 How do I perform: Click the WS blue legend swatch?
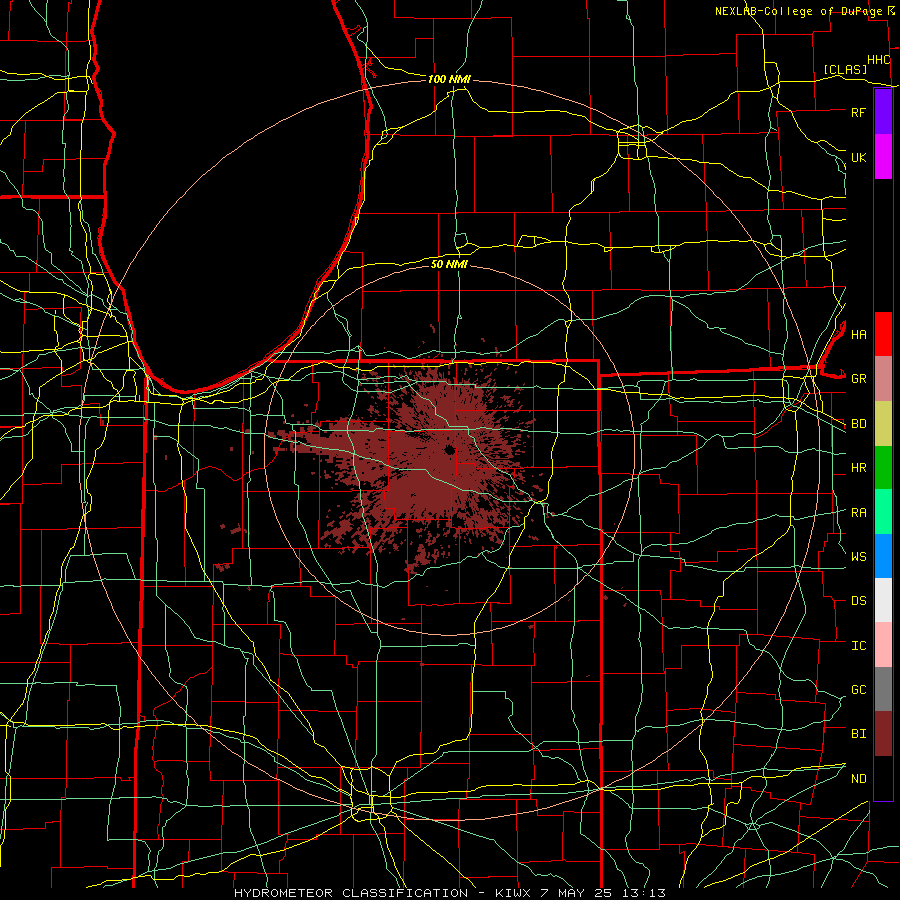coord(883,556)
